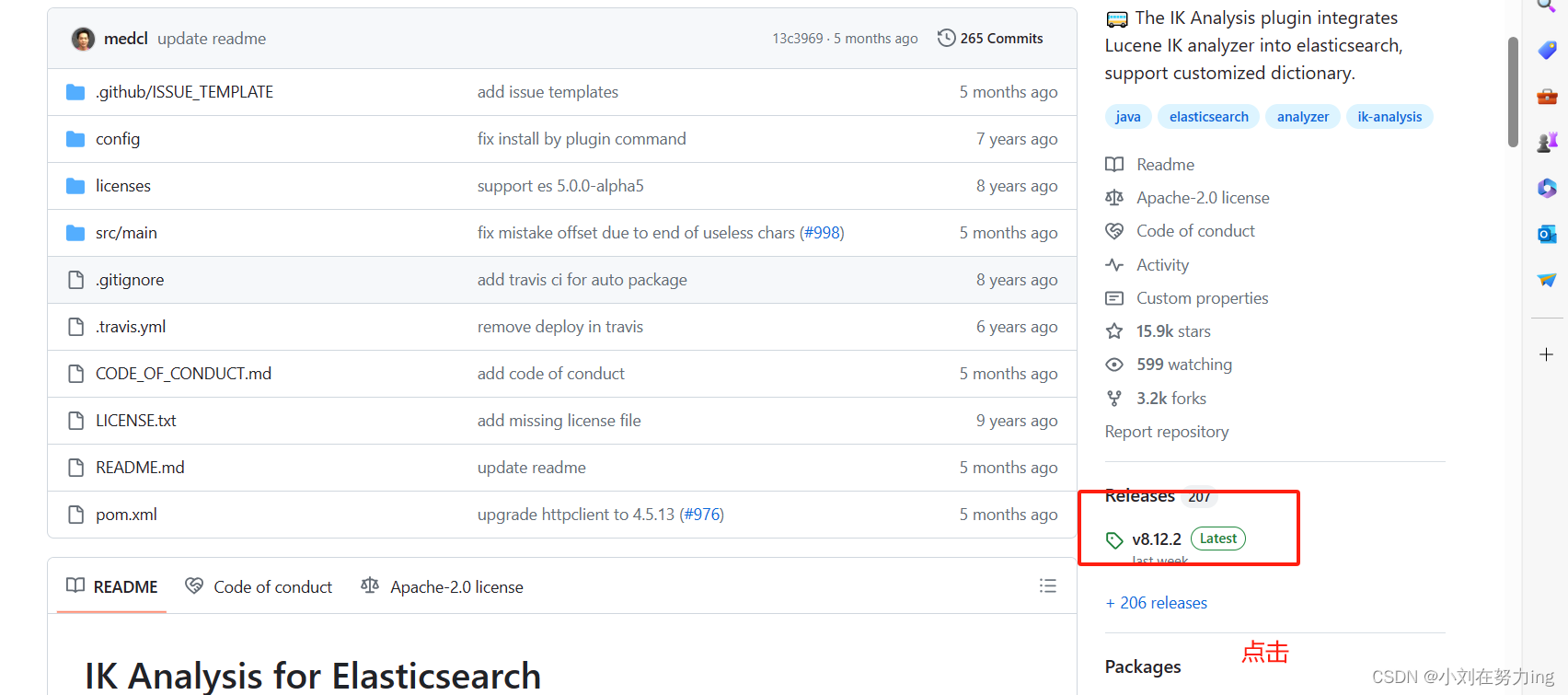Click the Apache-2.0 license scales icon in sidebar
The height and width of the screenshot is (695, 1568).
pos(1114,198)
